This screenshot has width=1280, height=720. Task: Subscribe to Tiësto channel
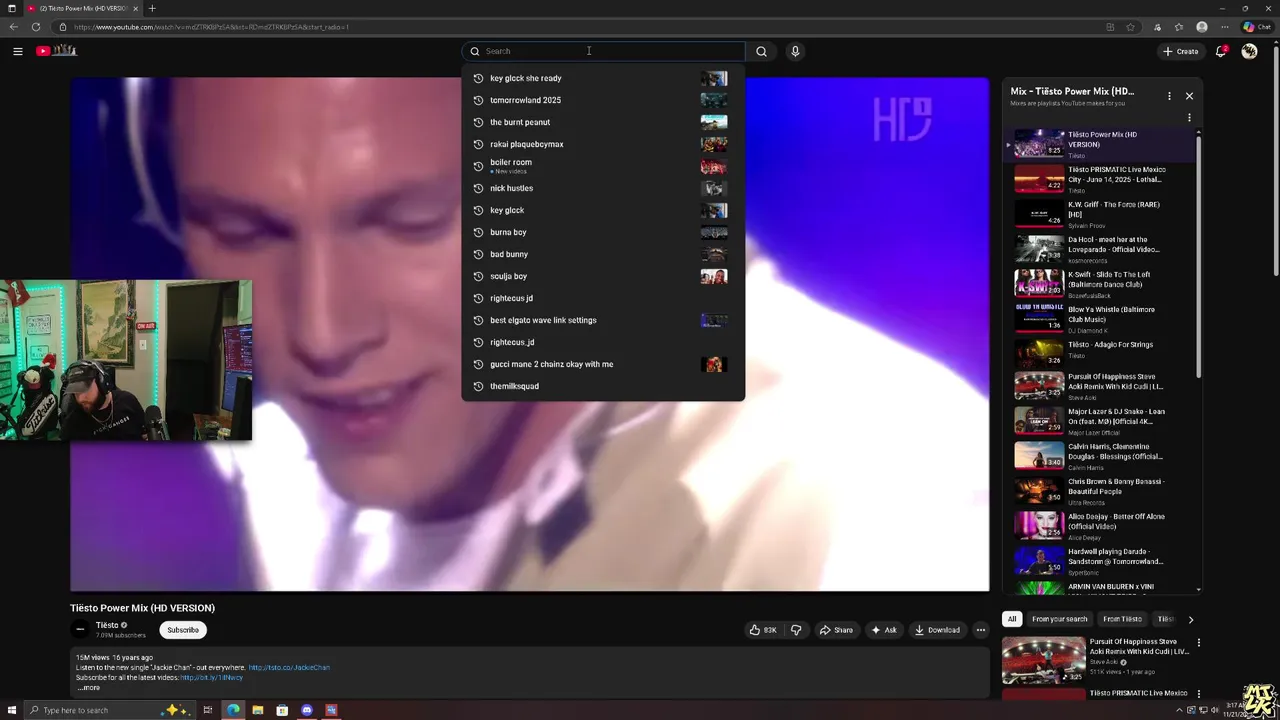[183, 630]
